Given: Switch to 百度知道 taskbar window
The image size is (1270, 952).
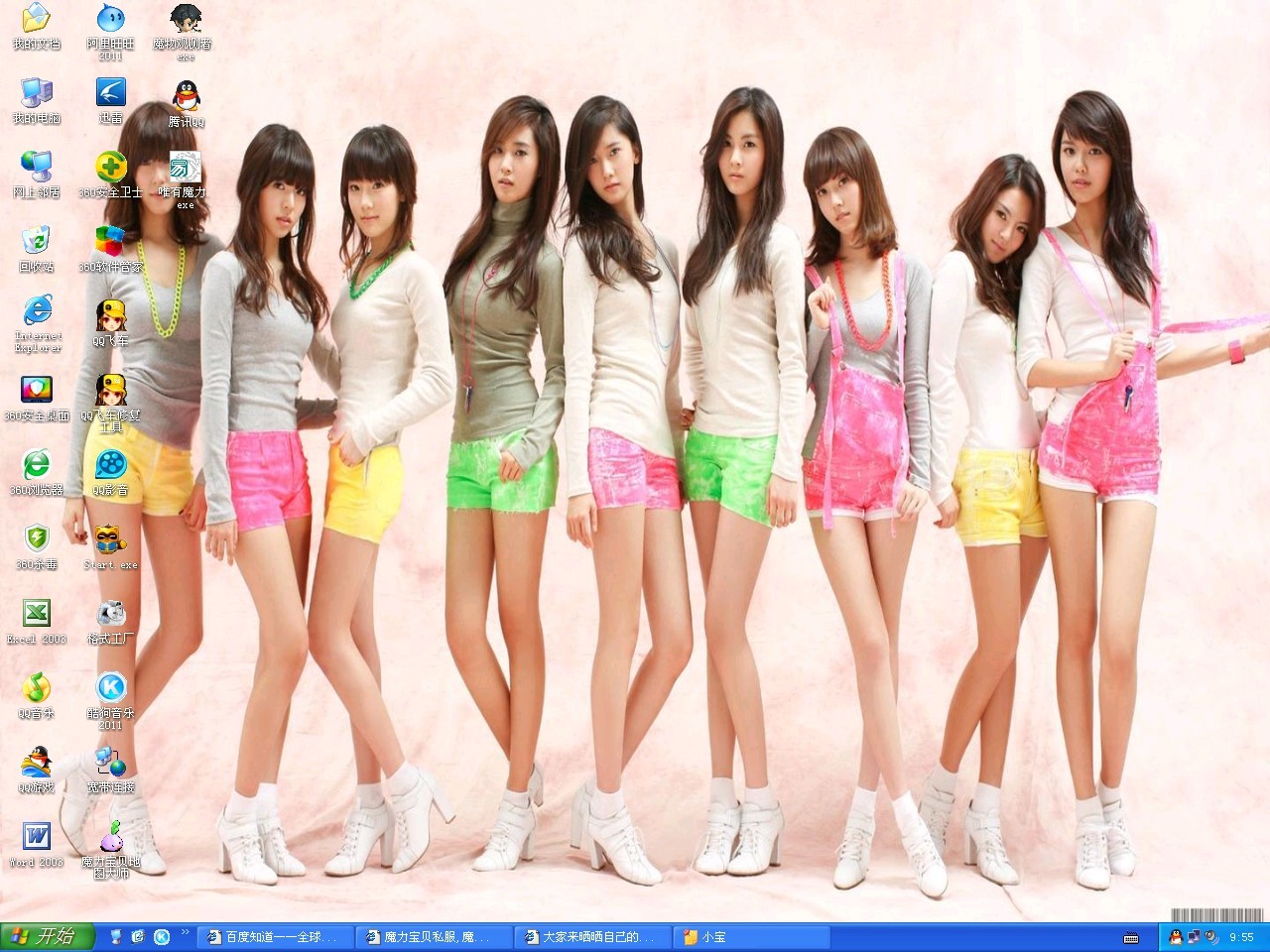Looking at the screenshot, I should [x=273, y=937].
